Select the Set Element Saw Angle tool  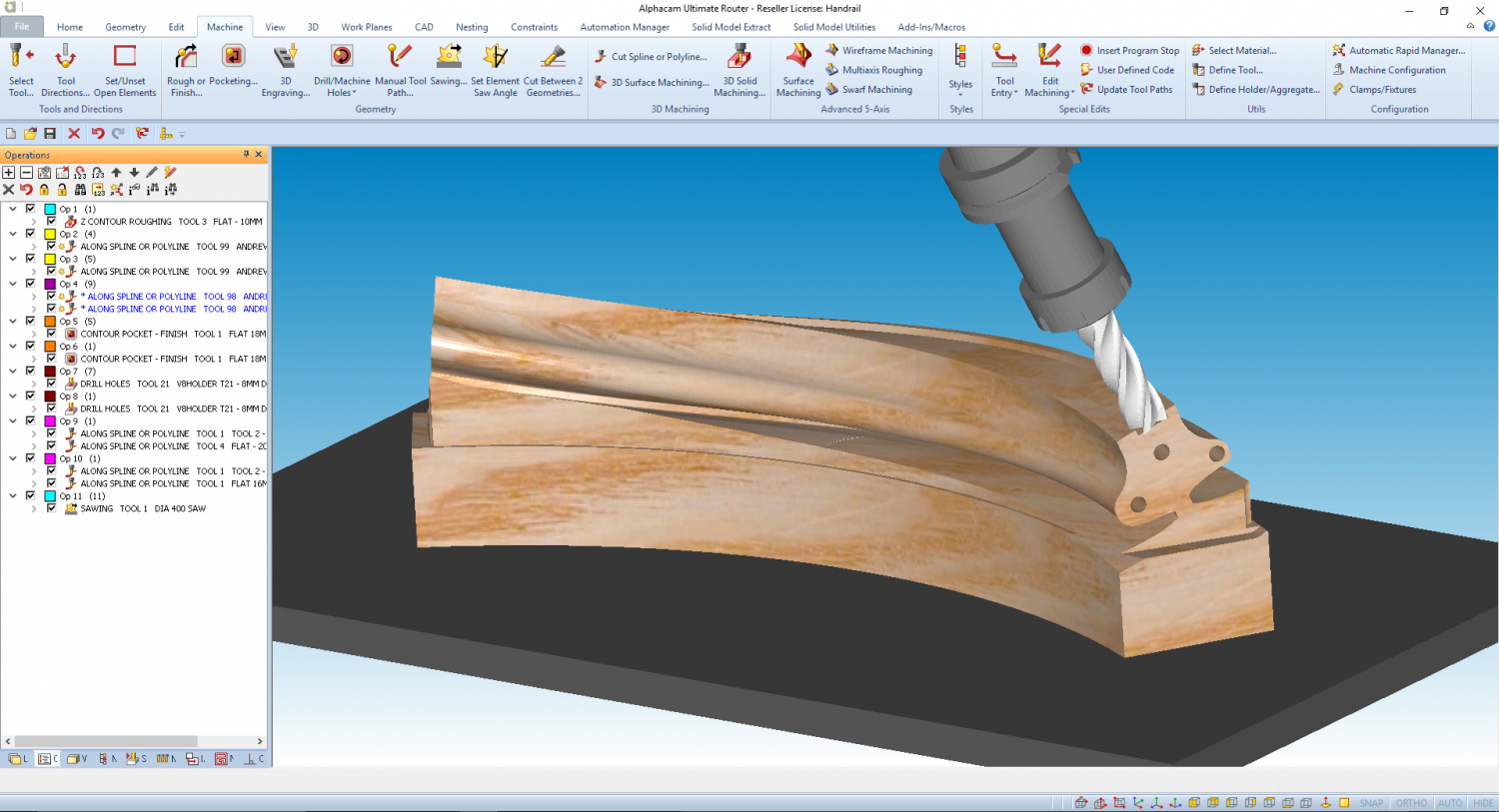click(496, 70)
